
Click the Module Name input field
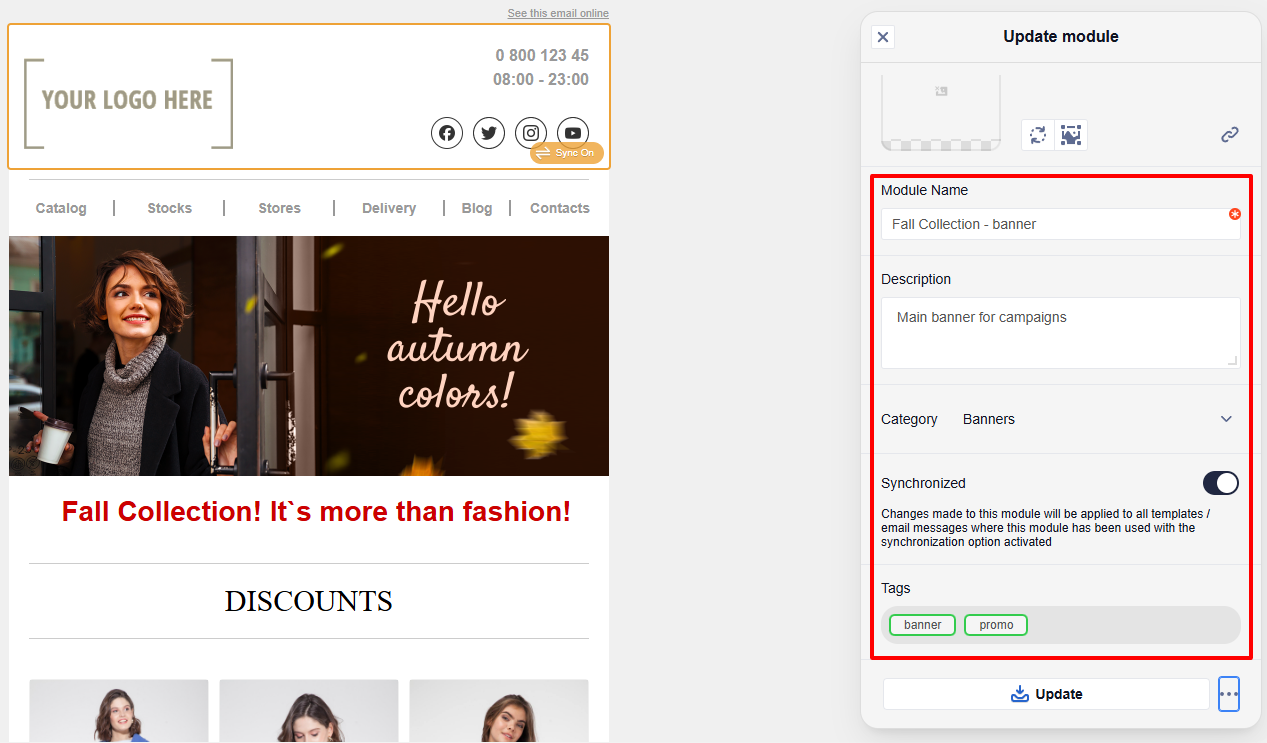[1060, 224]
